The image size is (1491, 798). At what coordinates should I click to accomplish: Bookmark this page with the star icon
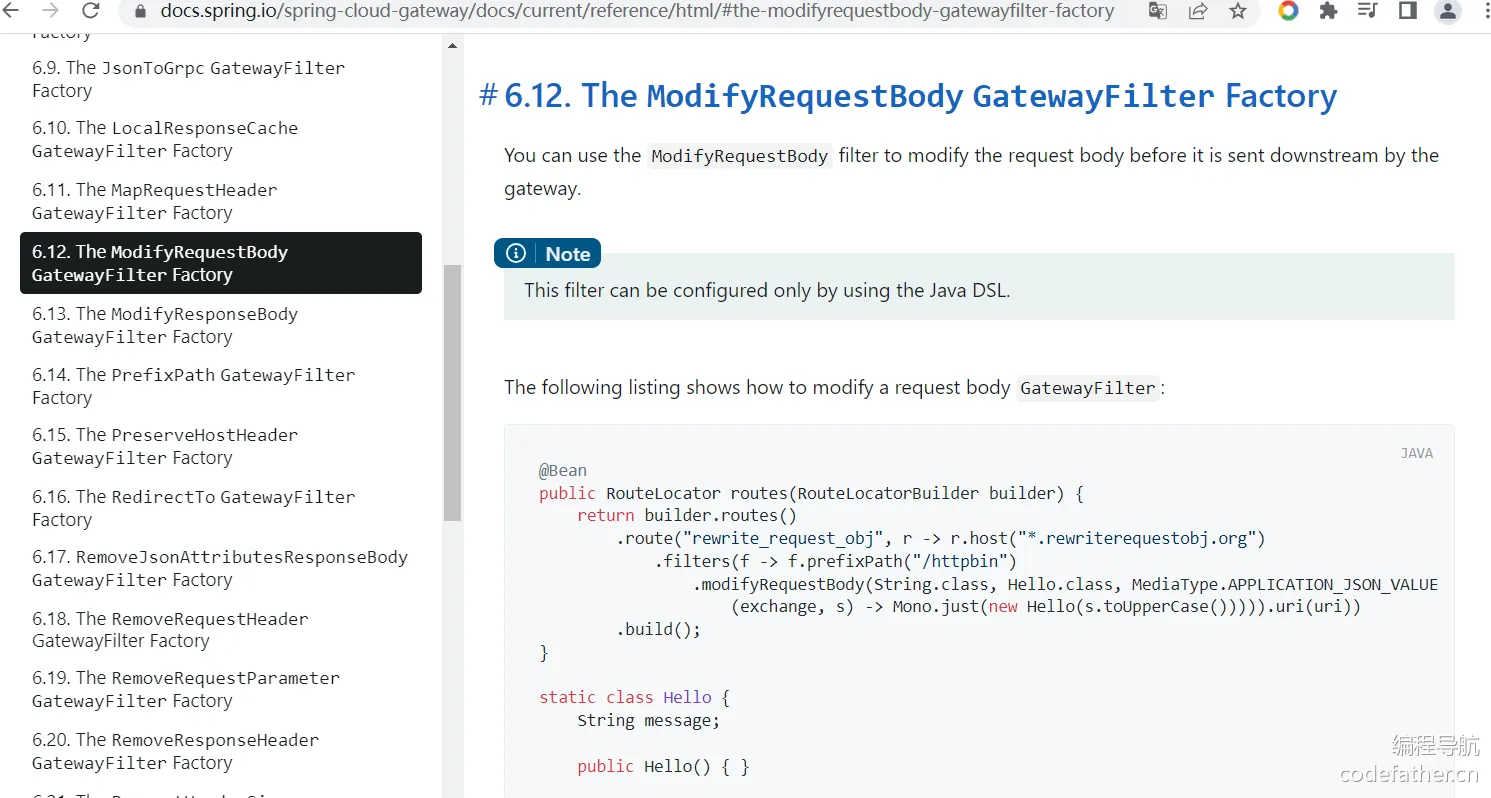1238,11
